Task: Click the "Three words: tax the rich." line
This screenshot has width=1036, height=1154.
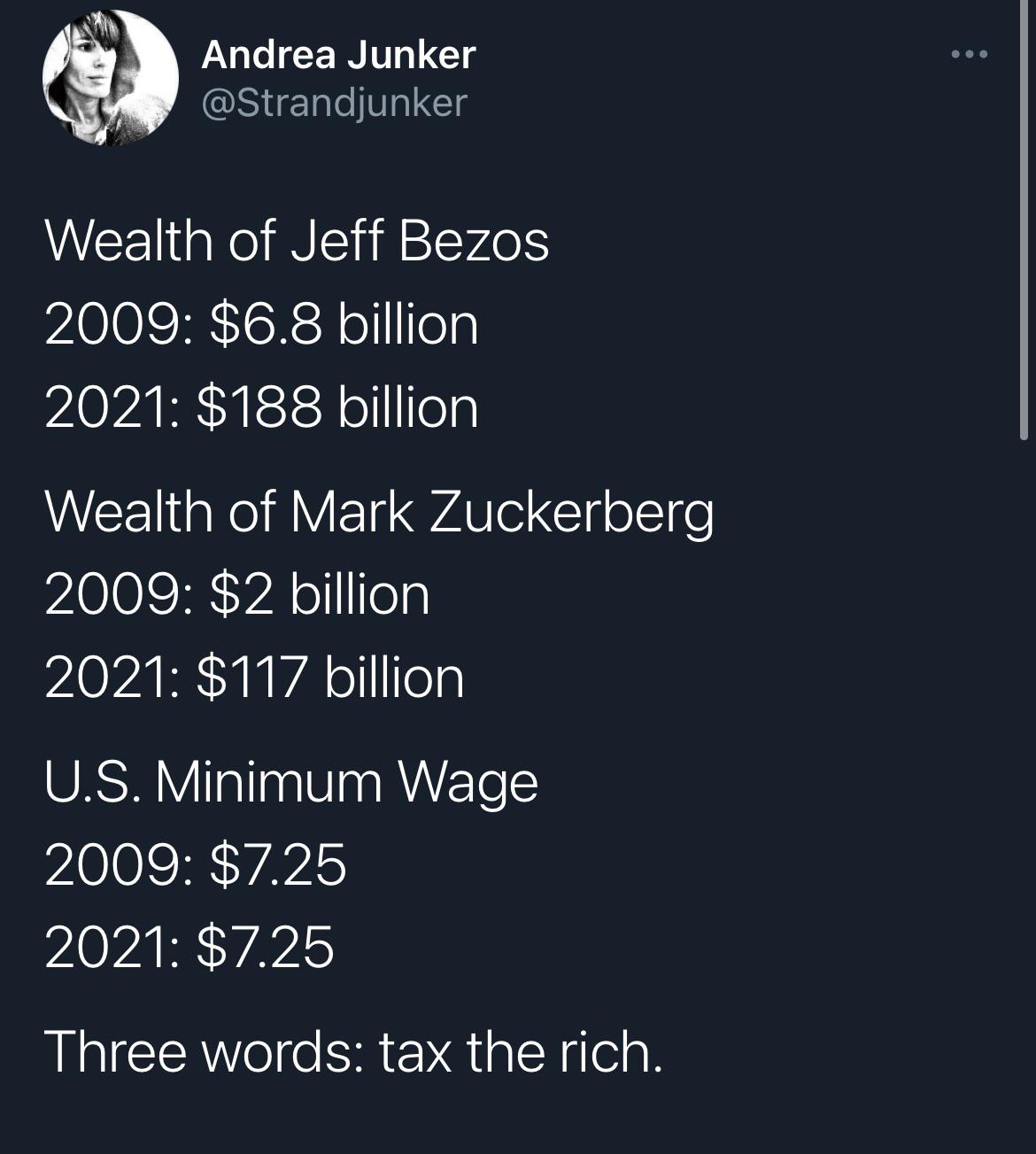Action: click(x=352, y=1052)
